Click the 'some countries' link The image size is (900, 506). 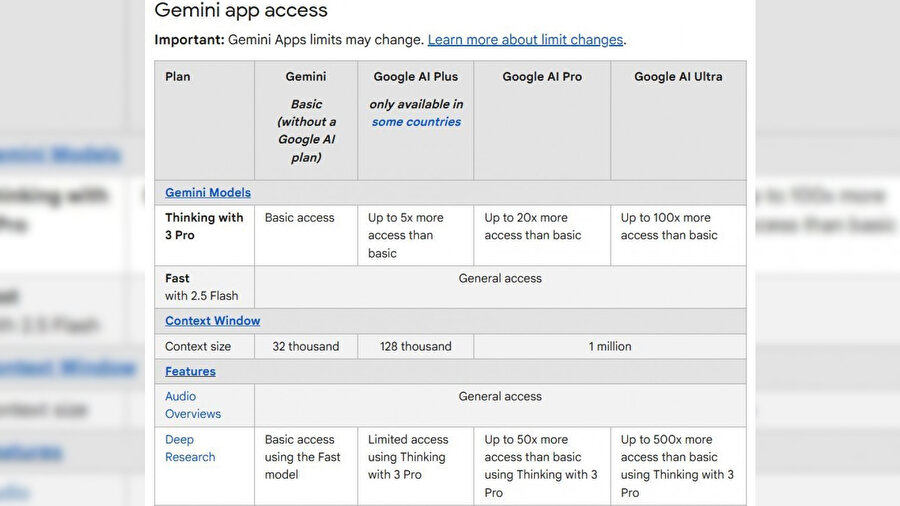click(416, 122)
